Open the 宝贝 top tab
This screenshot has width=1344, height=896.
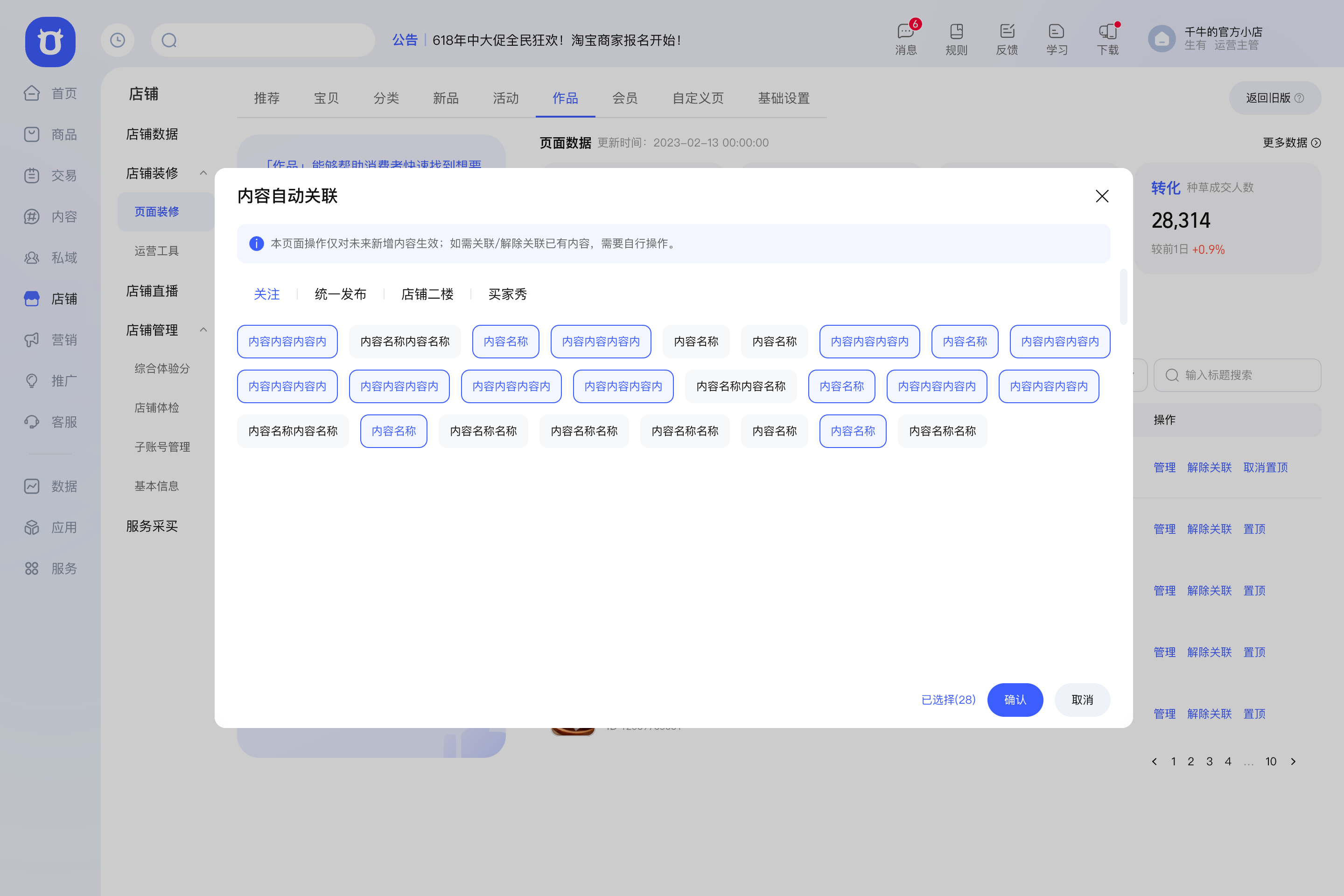coord(326,98)
